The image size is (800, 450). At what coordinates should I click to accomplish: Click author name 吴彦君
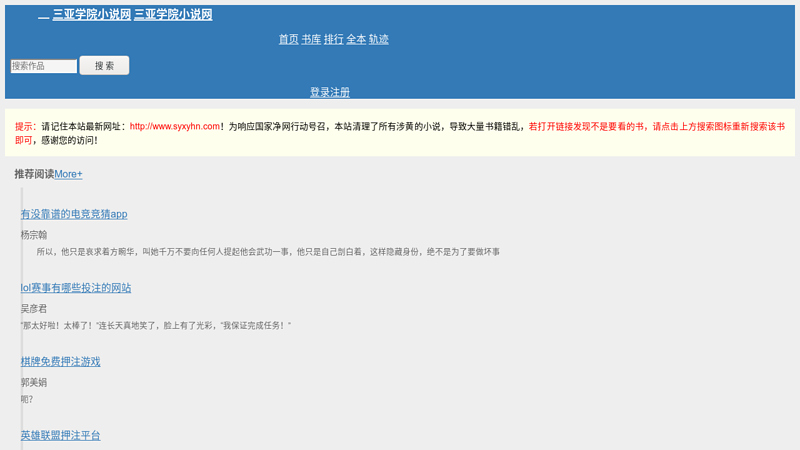point(34,309)
